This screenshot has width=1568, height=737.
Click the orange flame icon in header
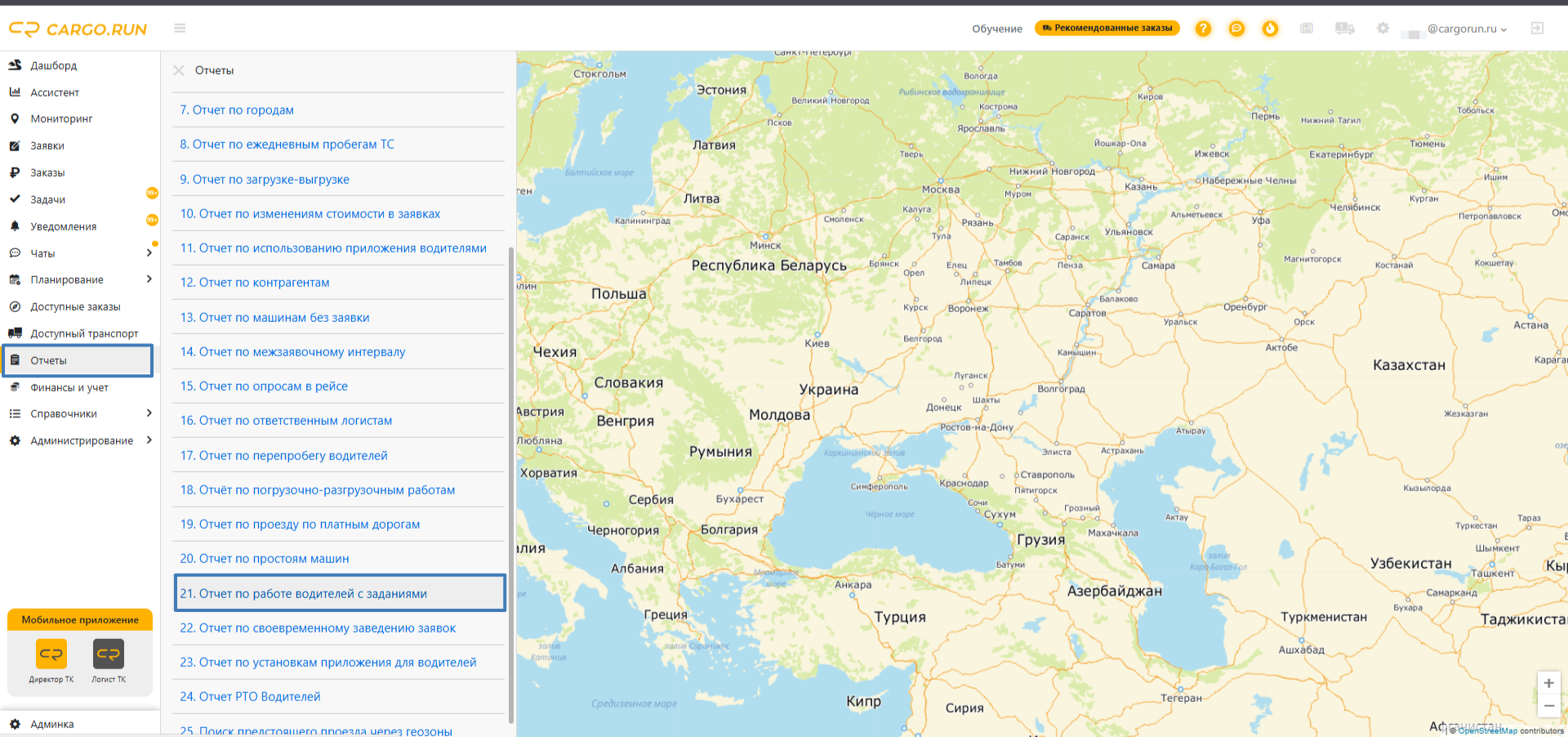point(1270,29)
